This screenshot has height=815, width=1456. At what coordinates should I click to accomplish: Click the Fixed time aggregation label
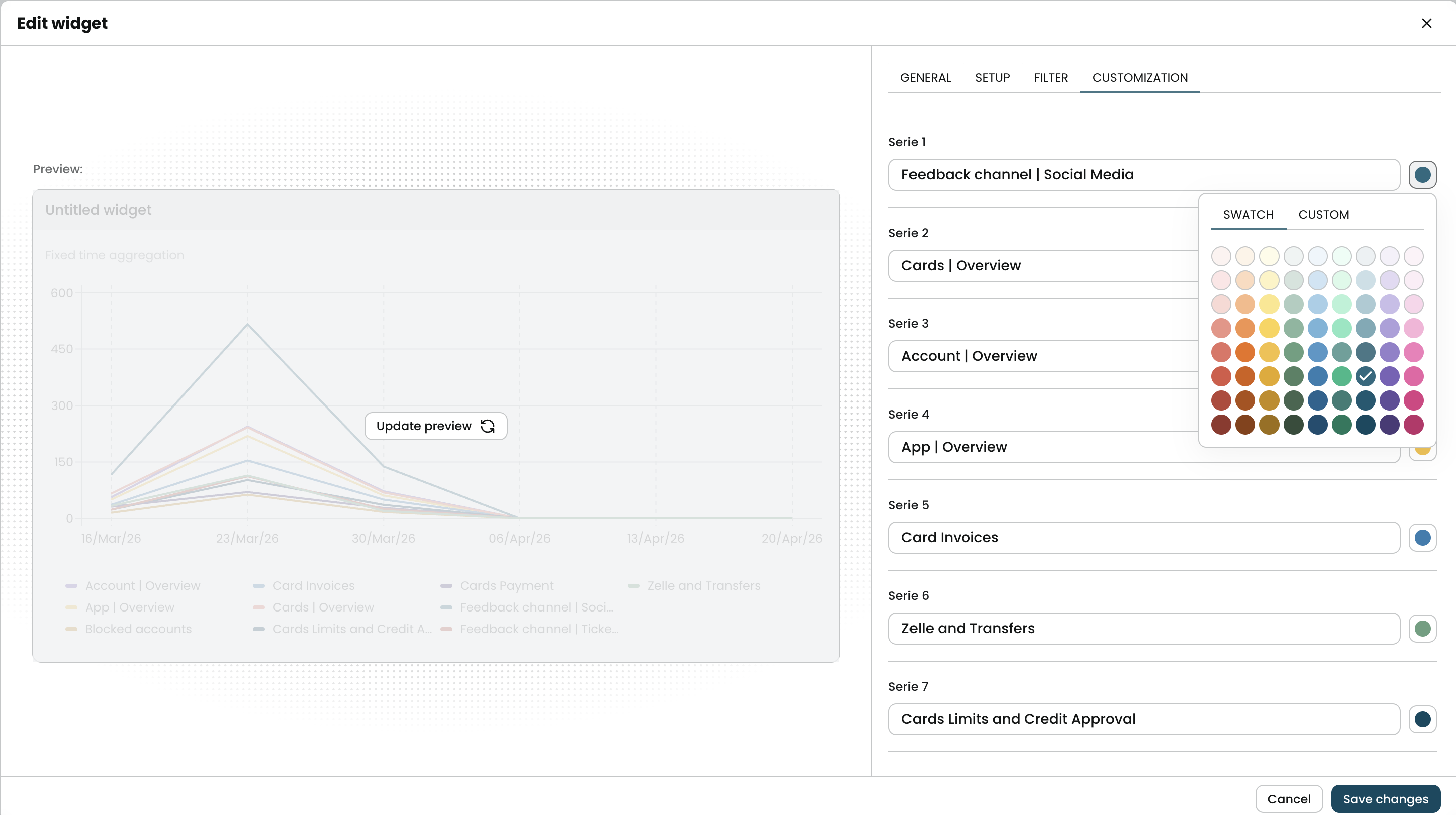tap(115, 255)
